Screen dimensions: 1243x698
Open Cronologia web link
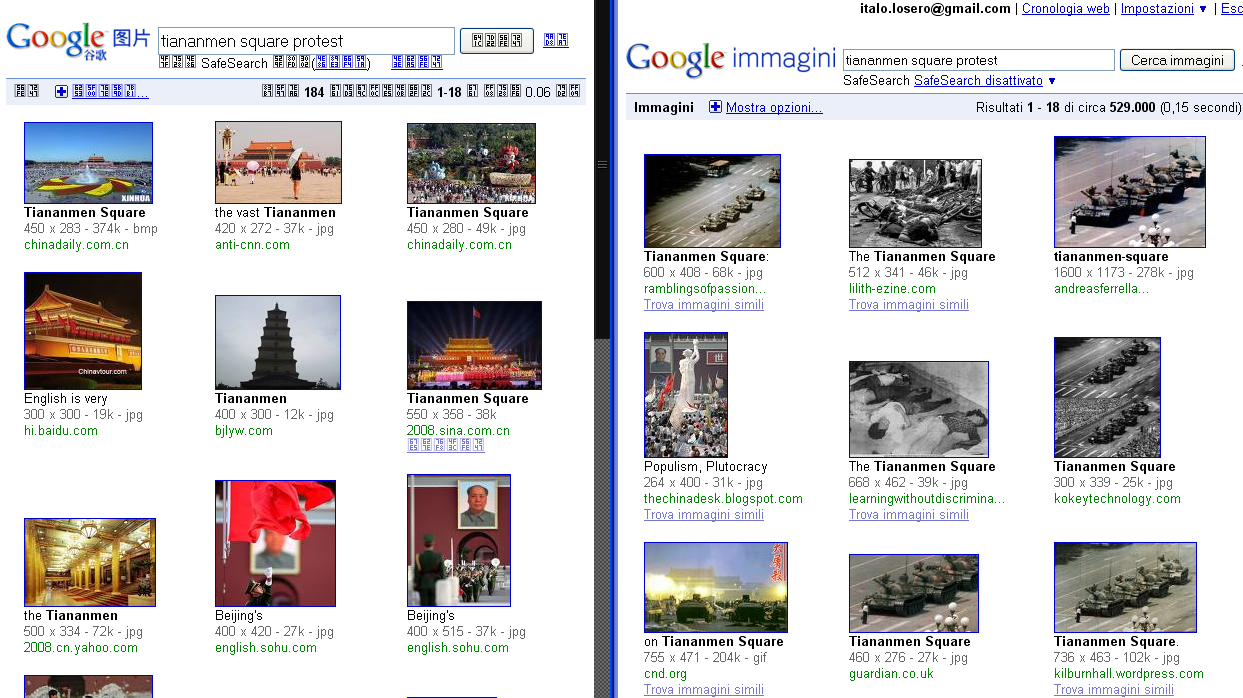tap(1065, 9)
